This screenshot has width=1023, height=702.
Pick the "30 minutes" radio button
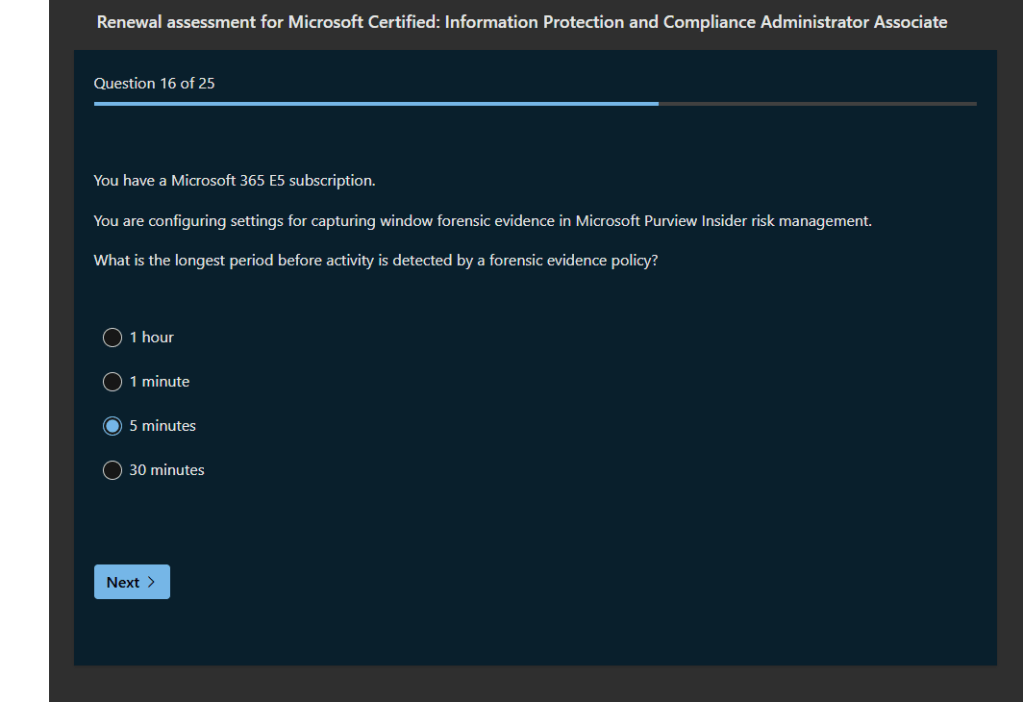coord(113,470)
